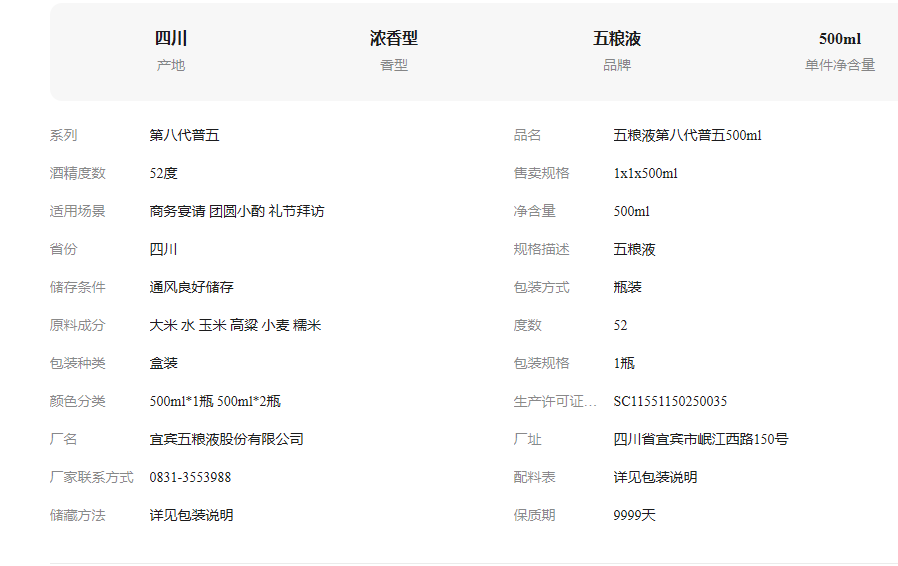Click the 储存条件 attribute label
This screenshot has height=566, width=898.
point(77,287)
